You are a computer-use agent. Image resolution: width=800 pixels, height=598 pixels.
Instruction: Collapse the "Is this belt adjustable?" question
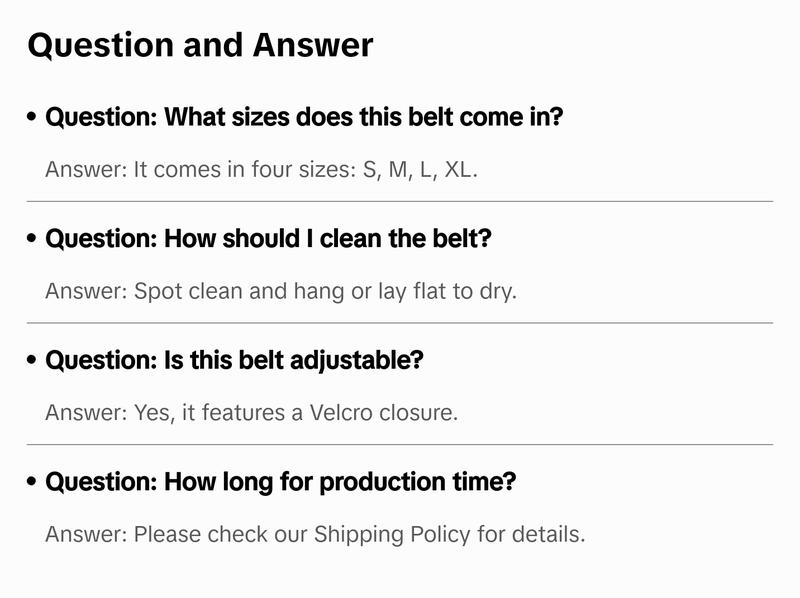(234, 361)
